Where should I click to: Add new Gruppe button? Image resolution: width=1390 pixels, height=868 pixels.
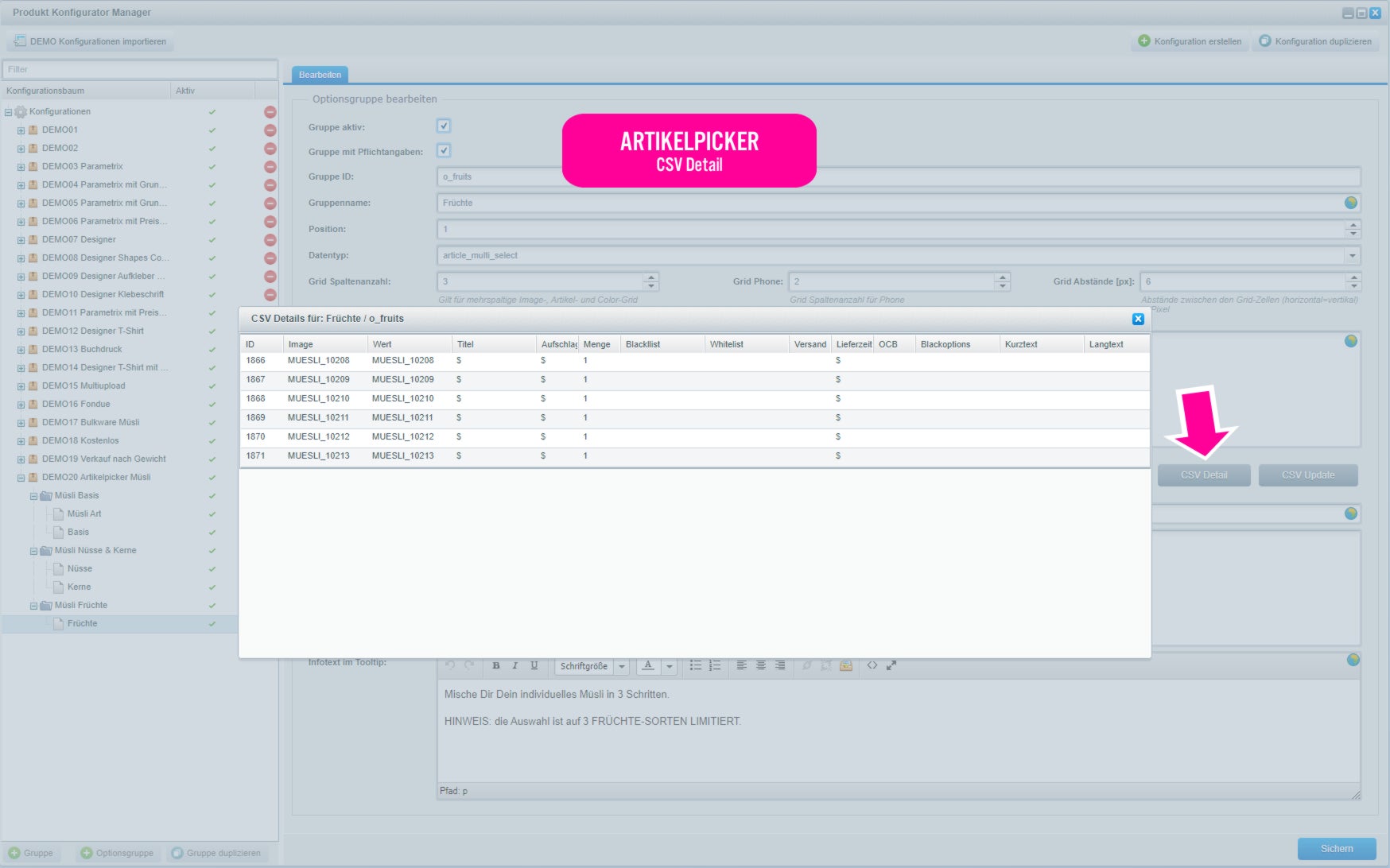31,853
